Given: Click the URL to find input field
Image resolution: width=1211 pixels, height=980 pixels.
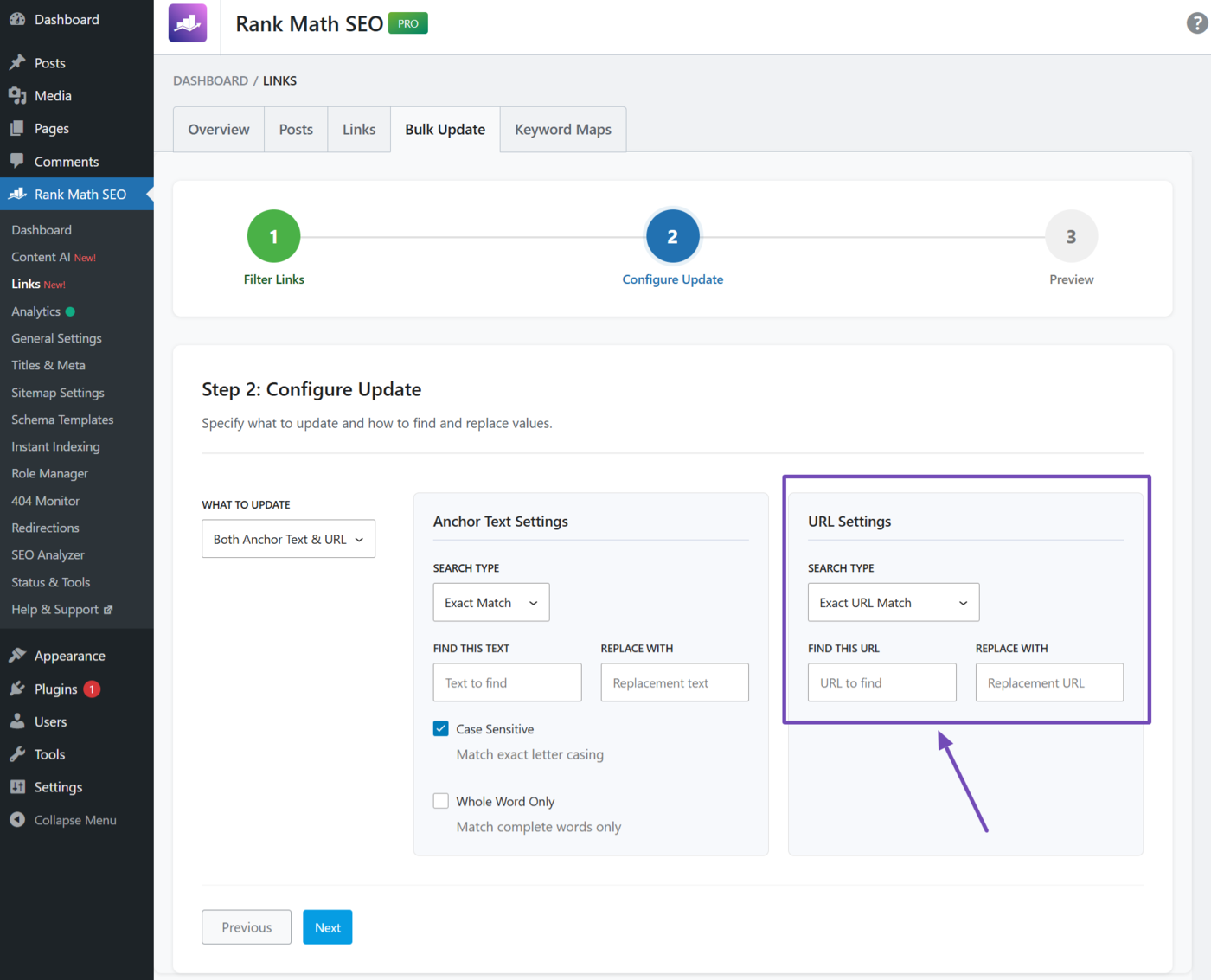Looking at the screenshot, I should pos(881,682).
